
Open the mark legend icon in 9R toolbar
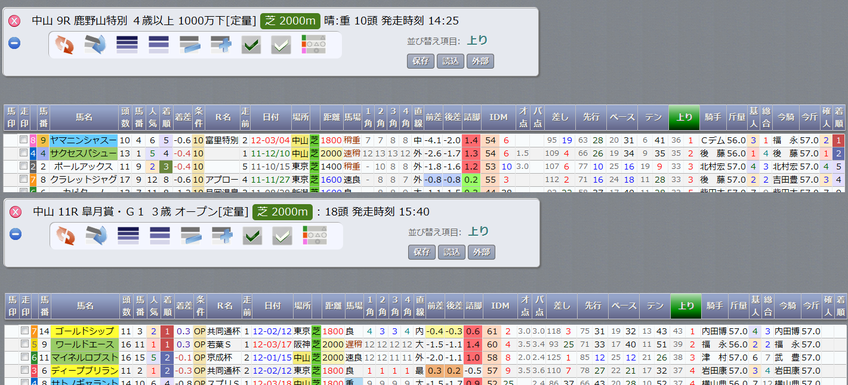click(x=314, y=45)
